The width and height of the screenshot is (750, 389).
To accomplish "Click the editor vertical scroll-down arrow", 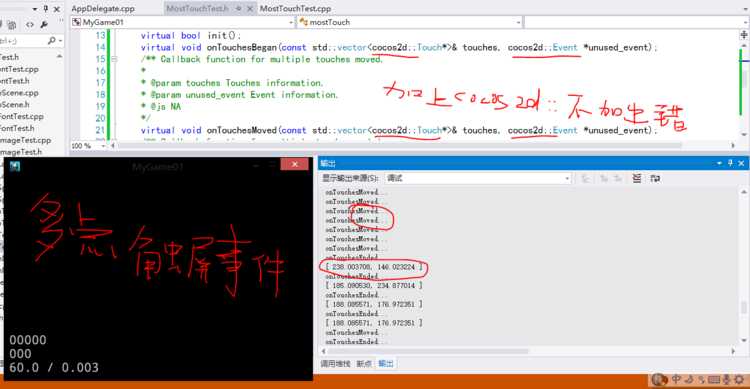I will click(744, 135).
